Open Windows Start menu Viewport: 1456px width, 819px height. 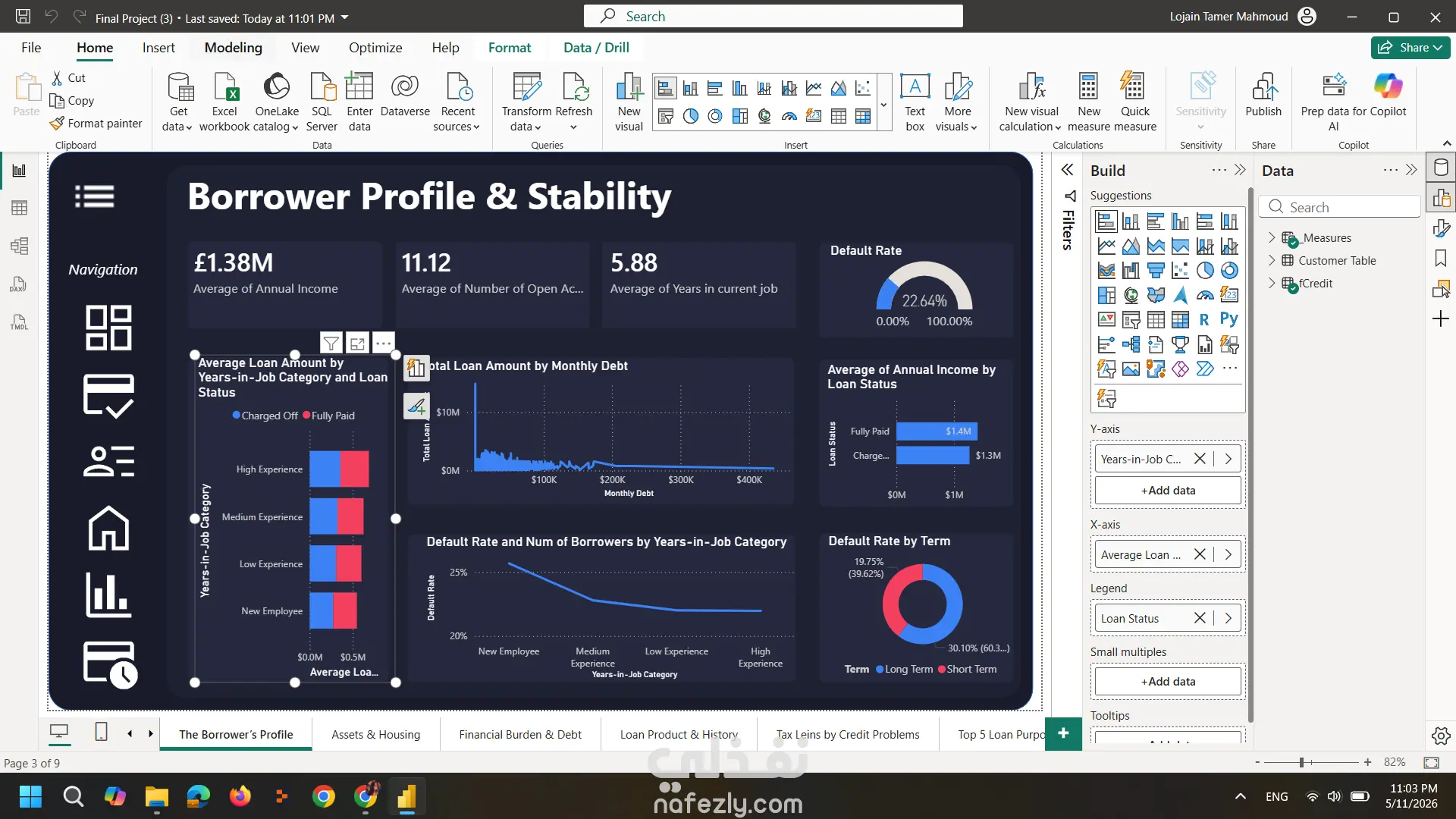point(30,796)
